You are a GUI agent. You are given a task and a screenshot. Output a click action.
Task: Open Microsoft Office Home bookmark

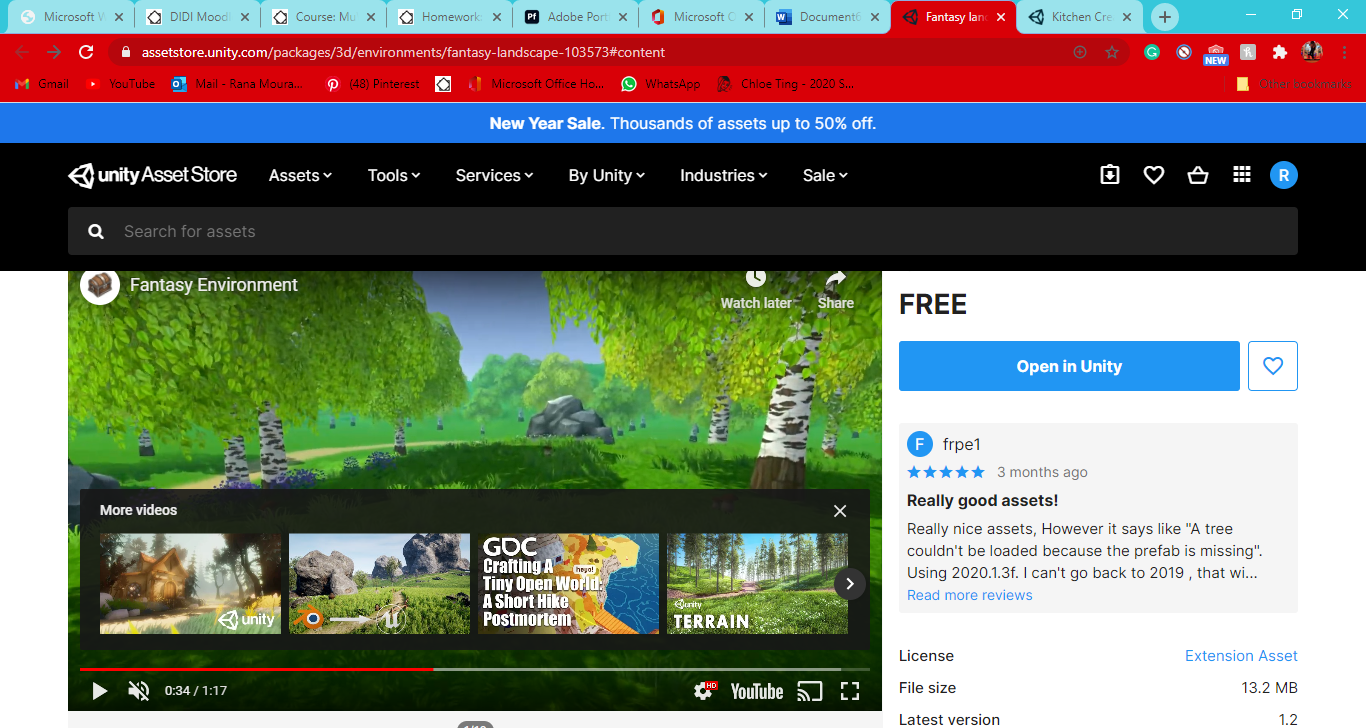pos(537,84)
